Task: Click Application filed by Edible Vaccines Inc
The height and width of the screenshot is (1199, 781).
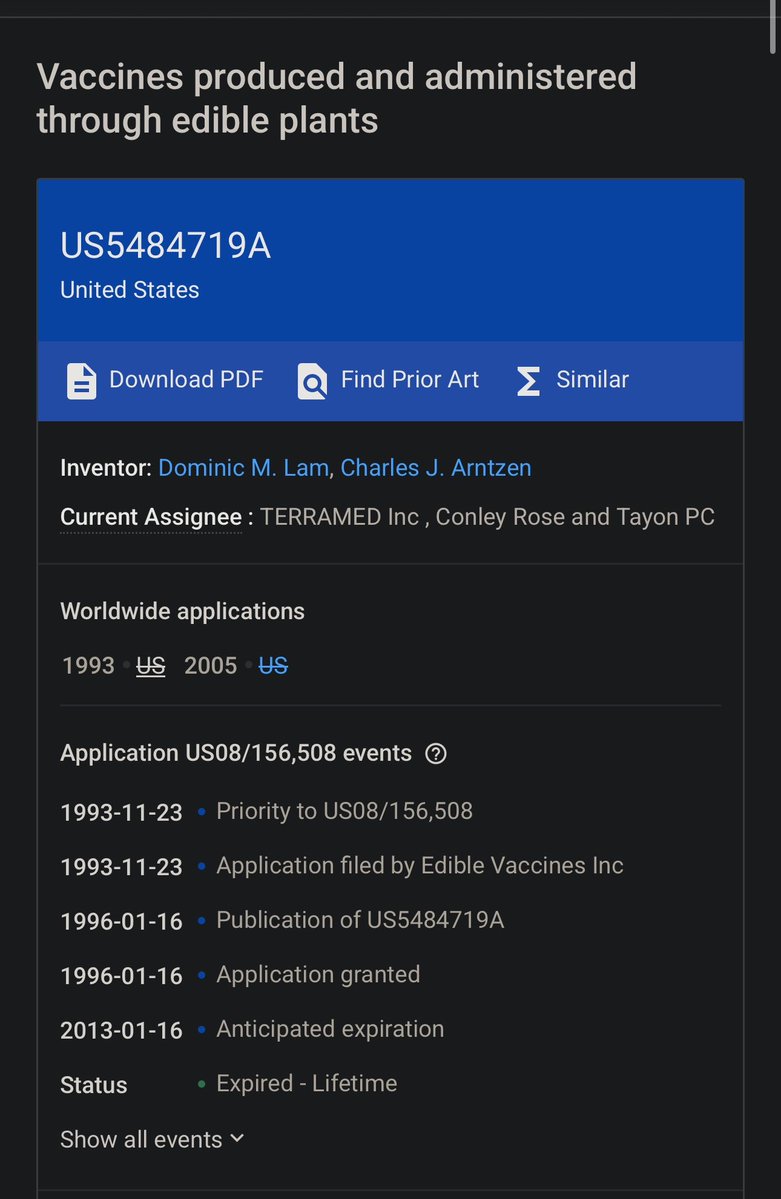Action: 420,866
